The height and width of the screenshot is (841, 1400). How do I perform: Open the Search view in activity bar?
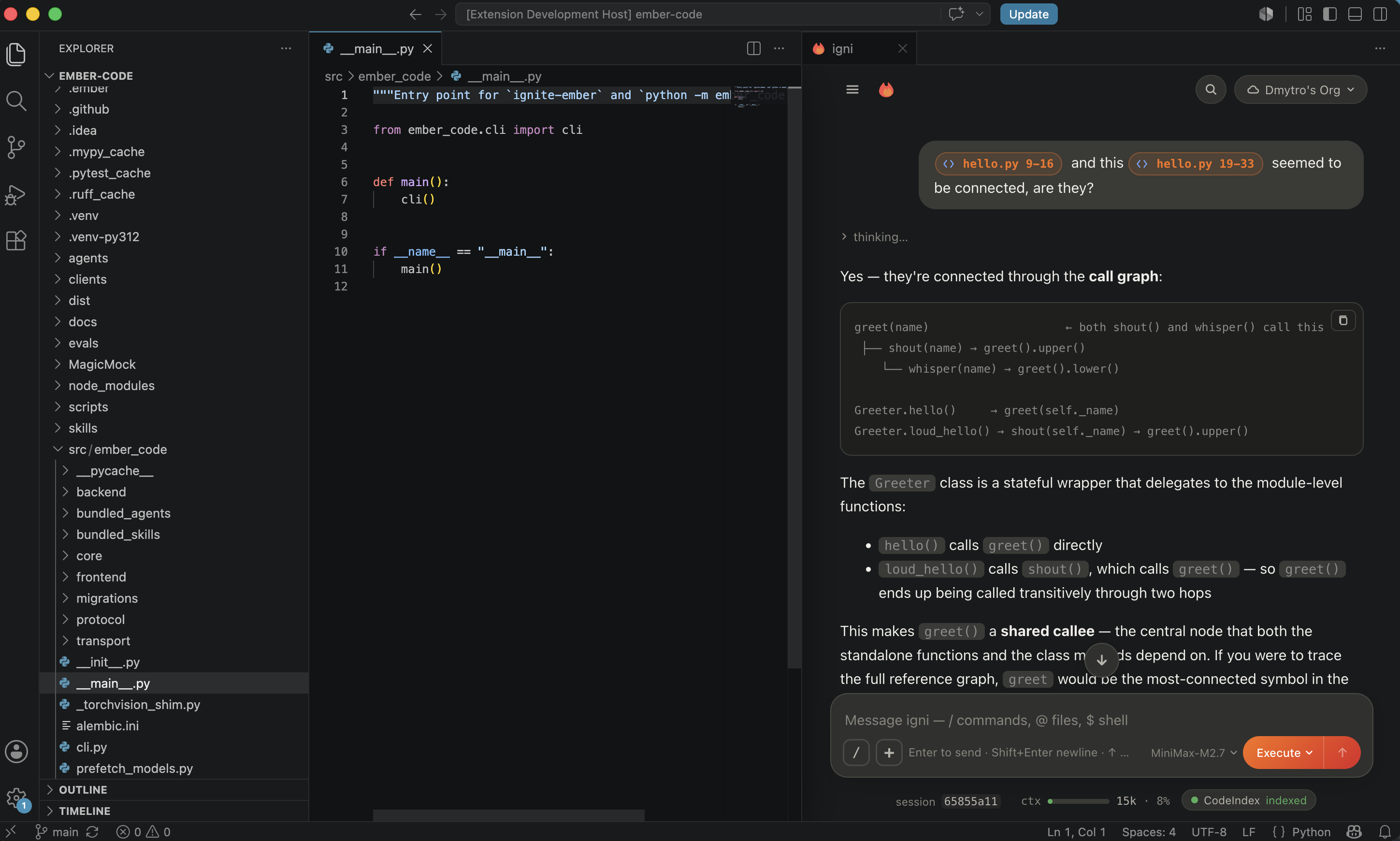(x=16, y=101)
